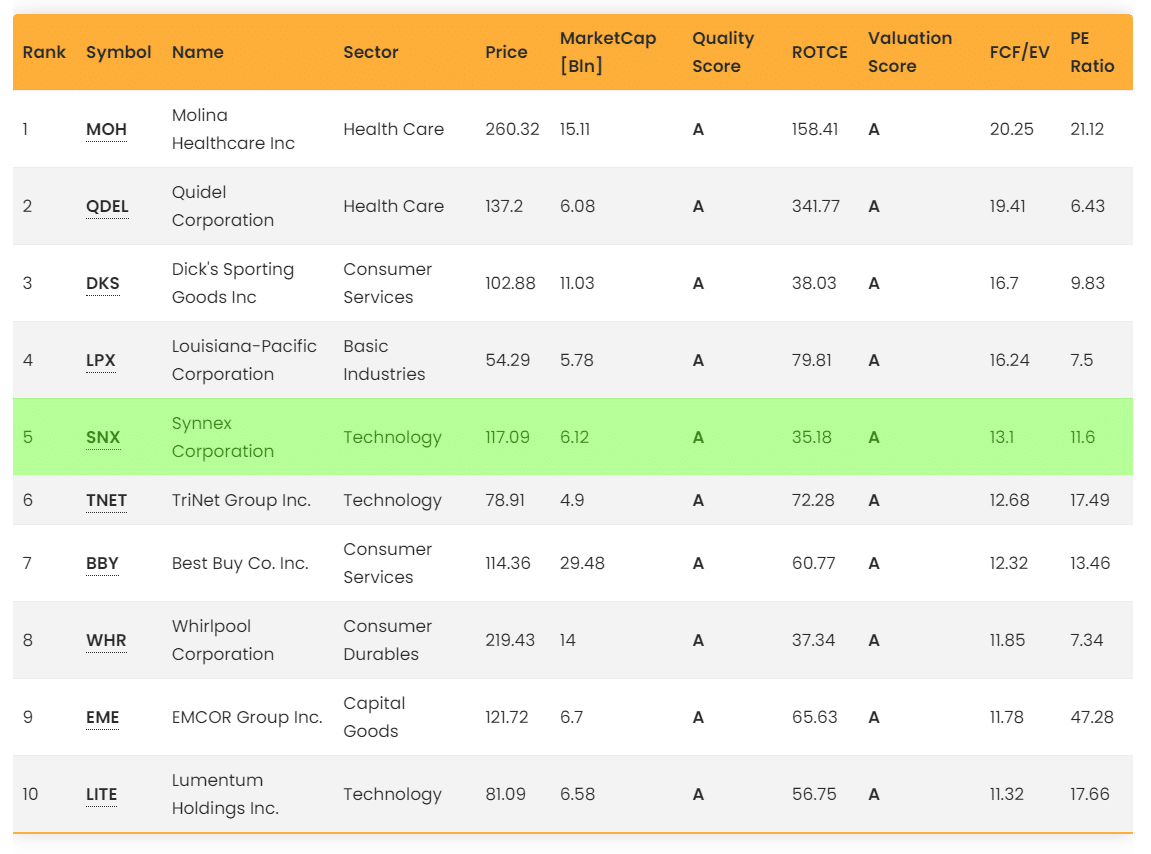Click the PE ratio value 47.28
This screenshot has width=1151, height=854.
tap(1092, 717)
